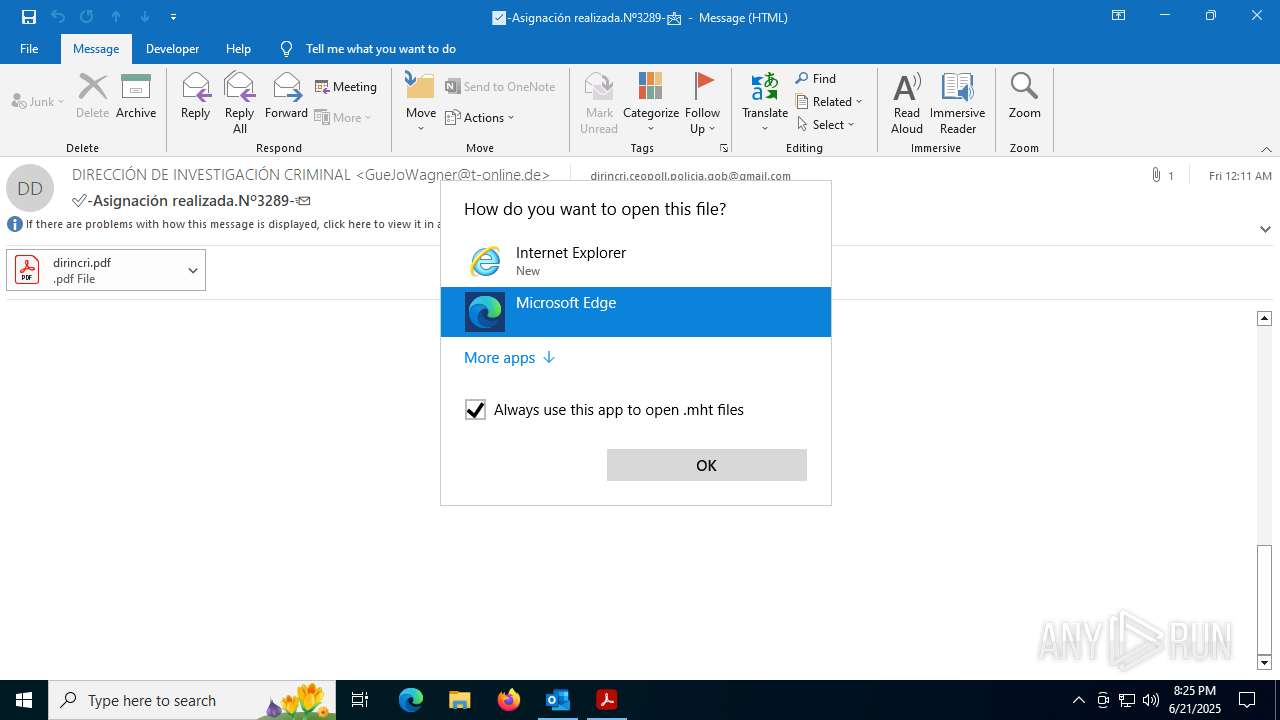Image resolution: width=1280 pixels, height=720 pixels.
Task: Click message pane scroll down arrow
Action: (1264, 662)
